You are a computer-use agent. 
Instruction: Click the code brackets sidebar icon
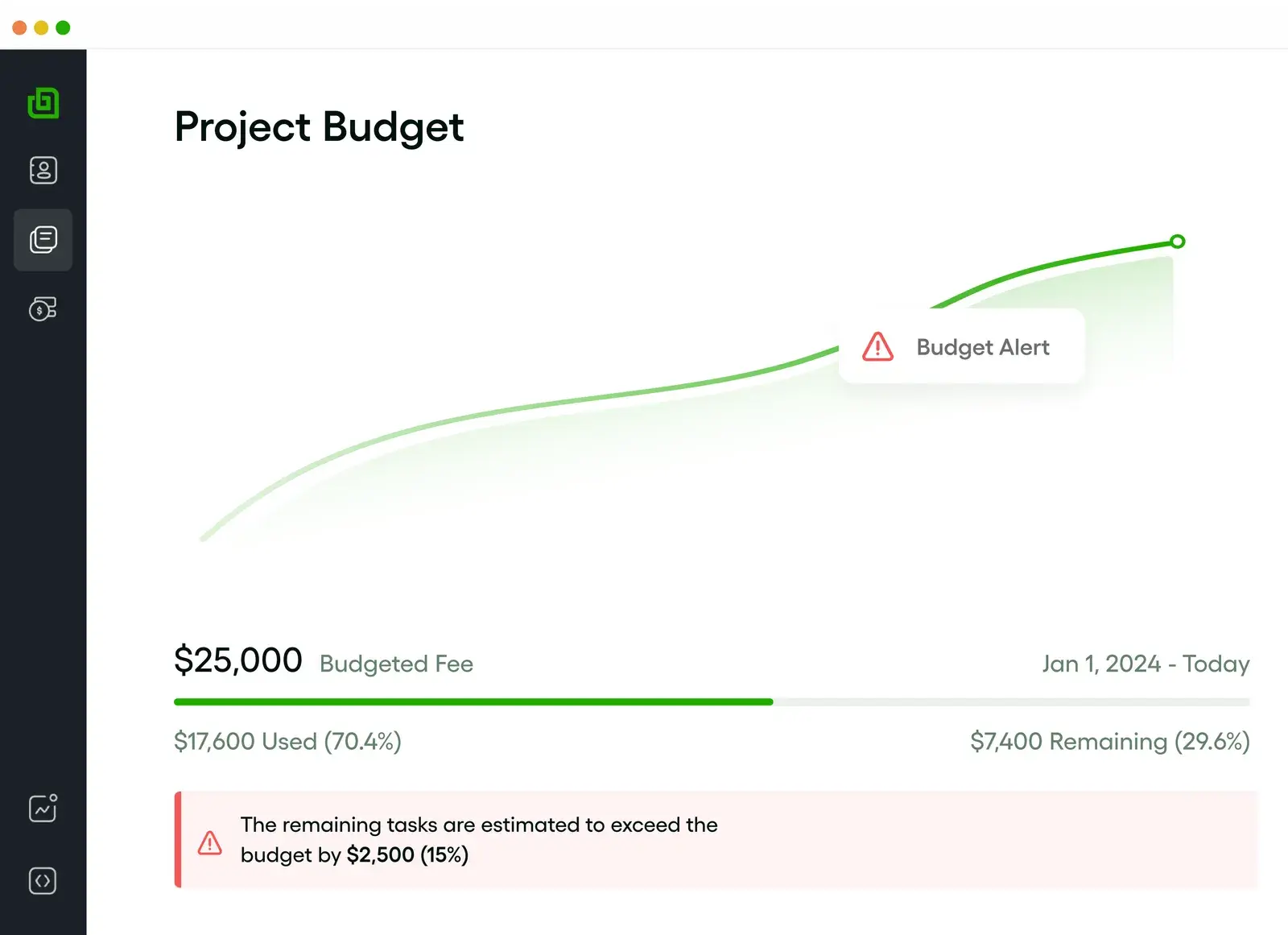point(43,880)
